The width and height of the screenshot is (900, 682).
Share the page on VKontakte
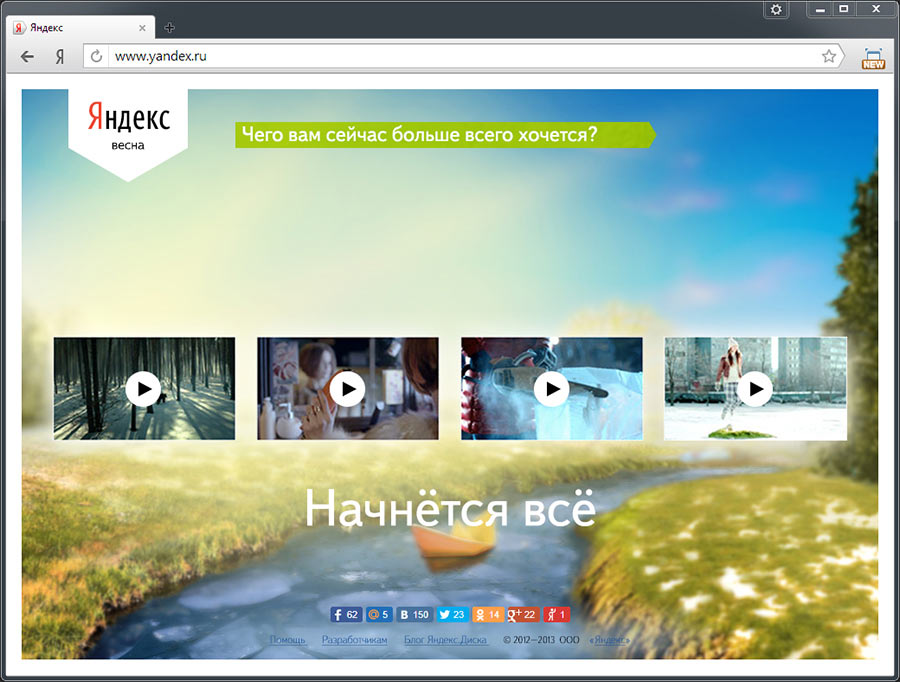click(x=413, y=615)
